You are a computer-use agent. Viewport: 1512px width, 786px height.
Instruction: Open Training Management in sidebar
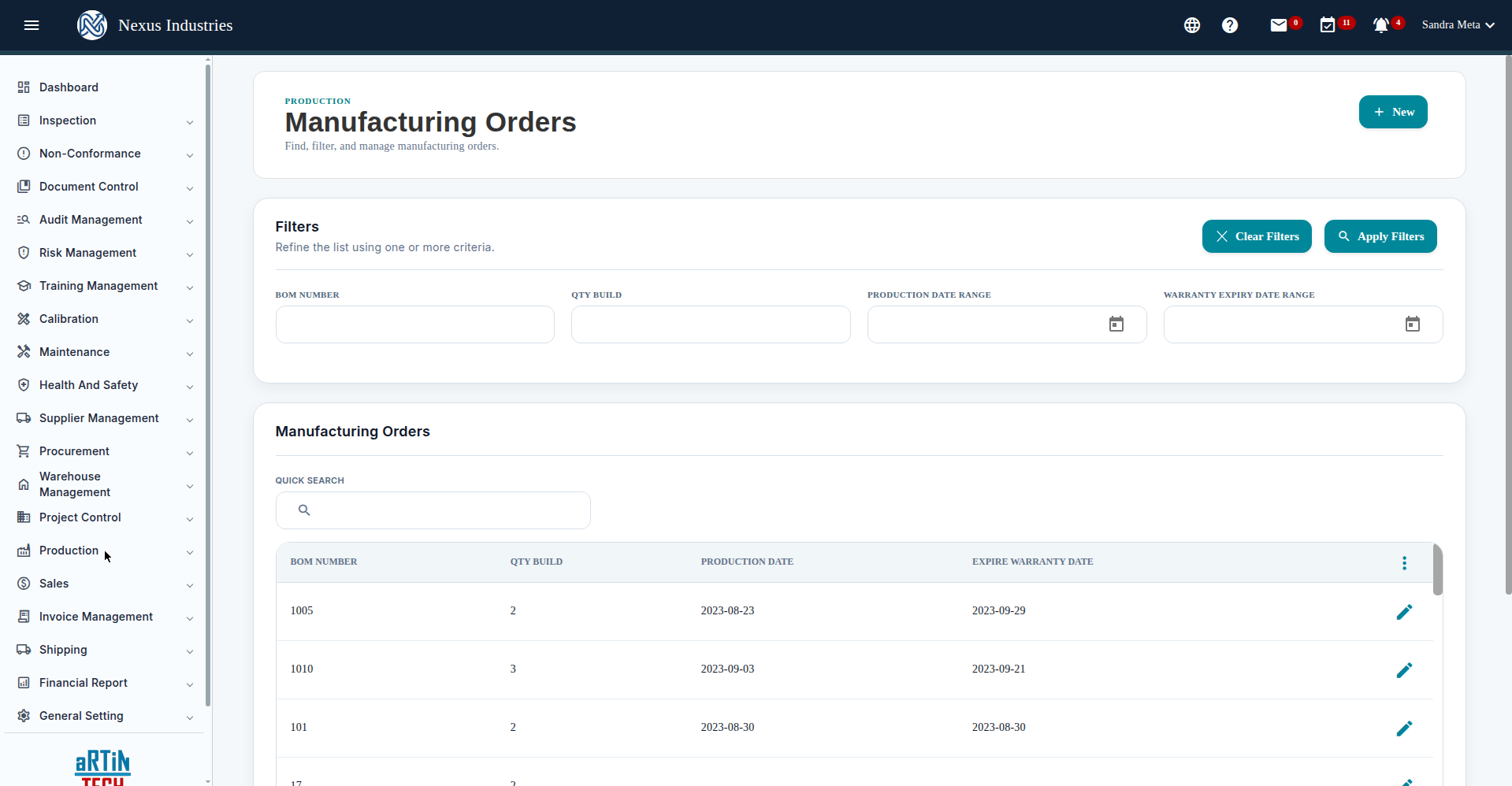98,286
